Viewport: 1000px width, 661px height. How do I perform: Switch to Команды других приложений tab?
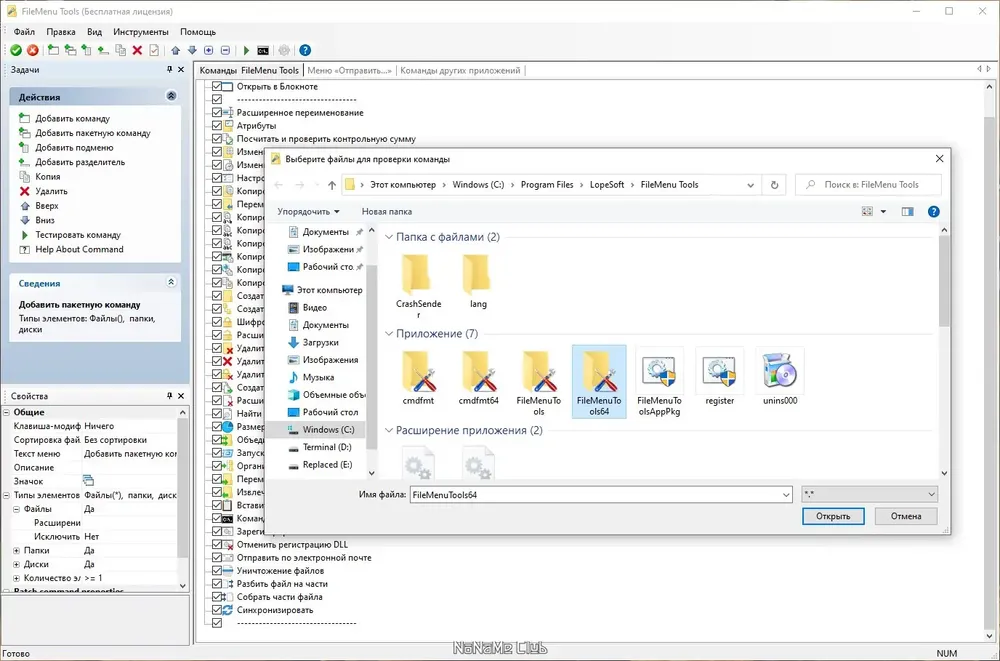click(460, 71)
